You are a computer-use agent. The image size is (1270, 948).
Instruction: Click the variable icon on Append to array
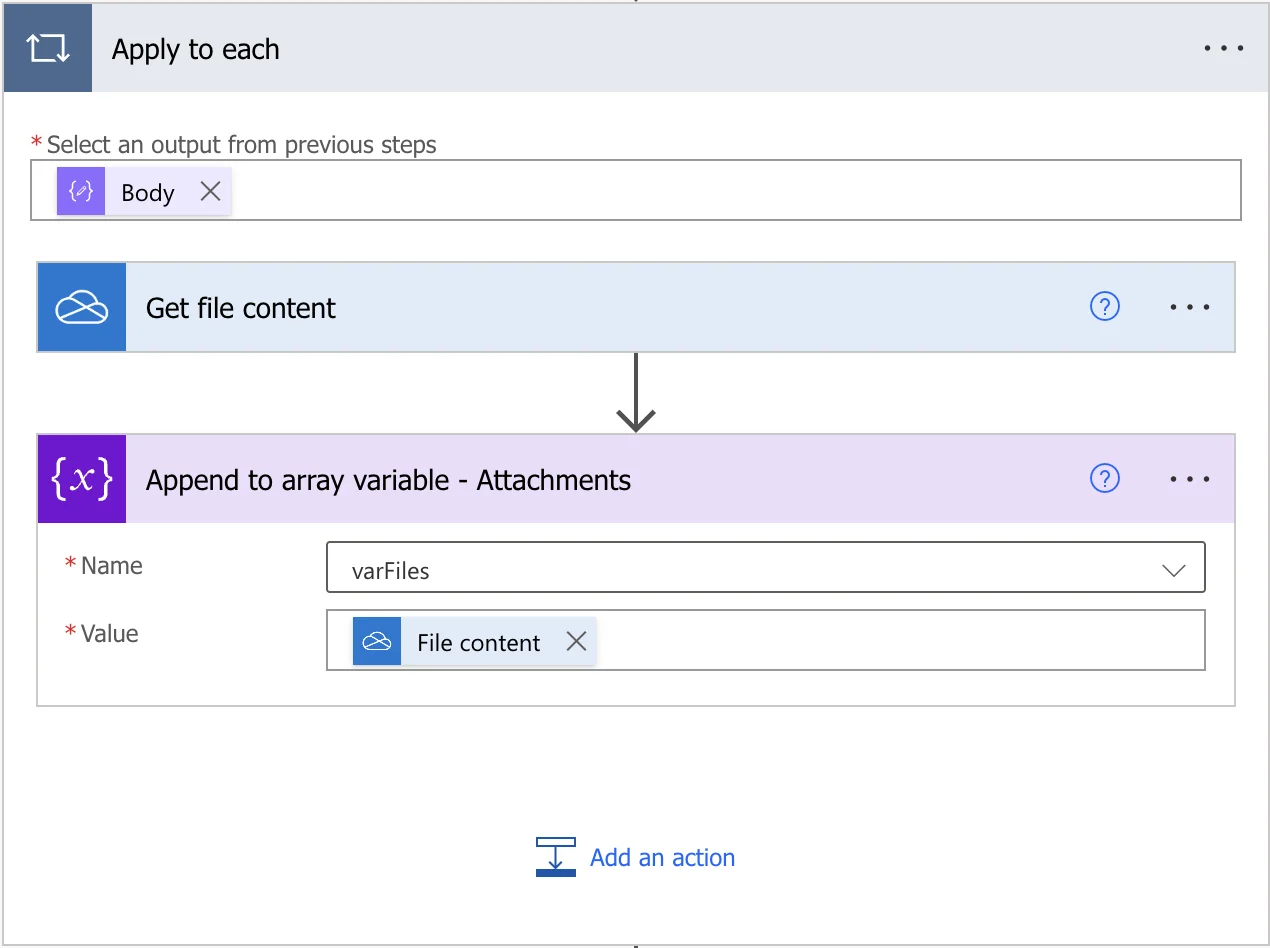(82, 479)
